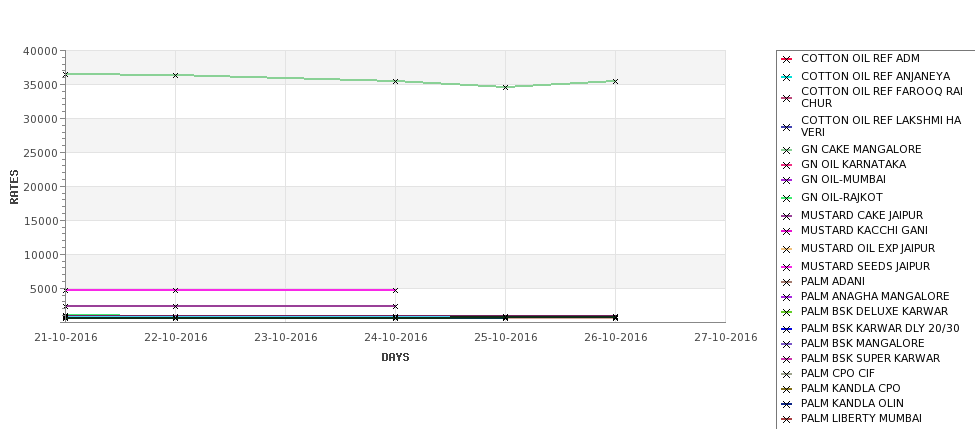Click the green line point at 22-10-2016
975x429 pixels.
[175, 75]
